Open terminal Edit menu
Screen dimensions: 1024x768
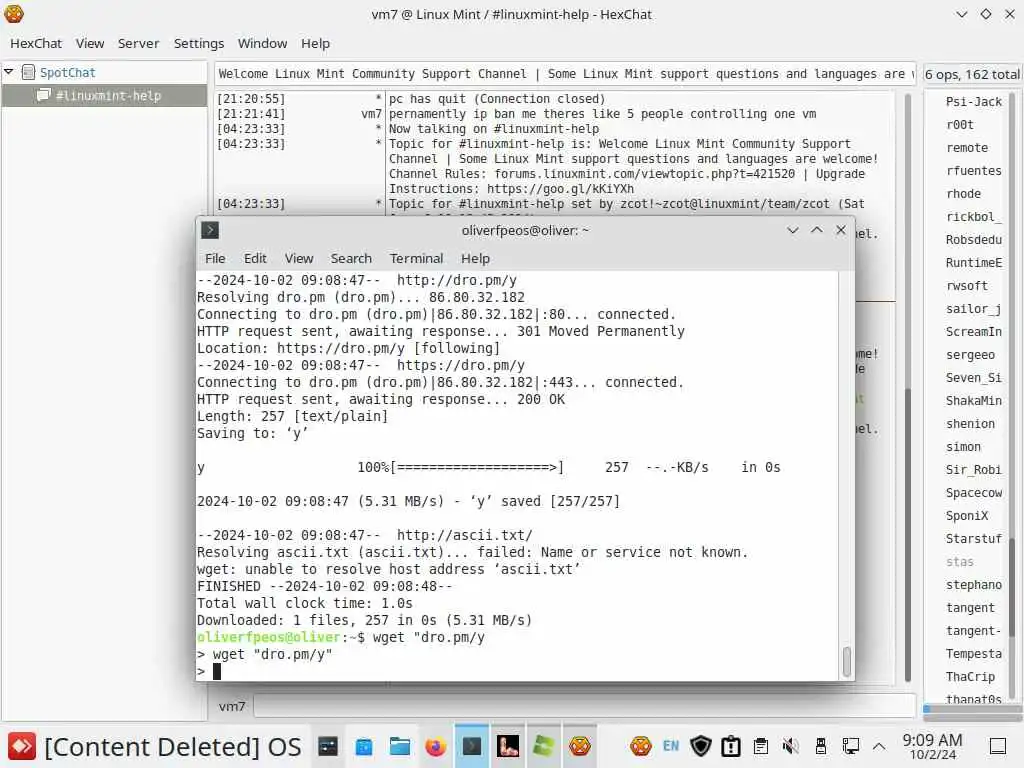(255, 258)
